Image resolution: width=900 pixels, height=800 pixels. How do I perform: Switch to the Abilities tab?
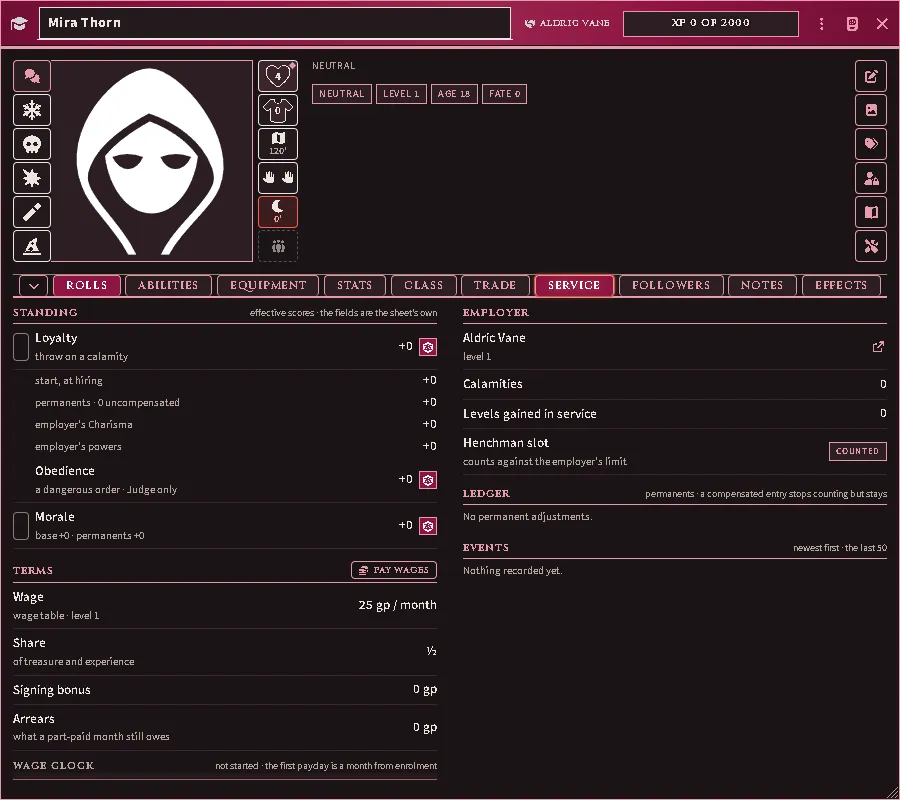tap(168, 285)
